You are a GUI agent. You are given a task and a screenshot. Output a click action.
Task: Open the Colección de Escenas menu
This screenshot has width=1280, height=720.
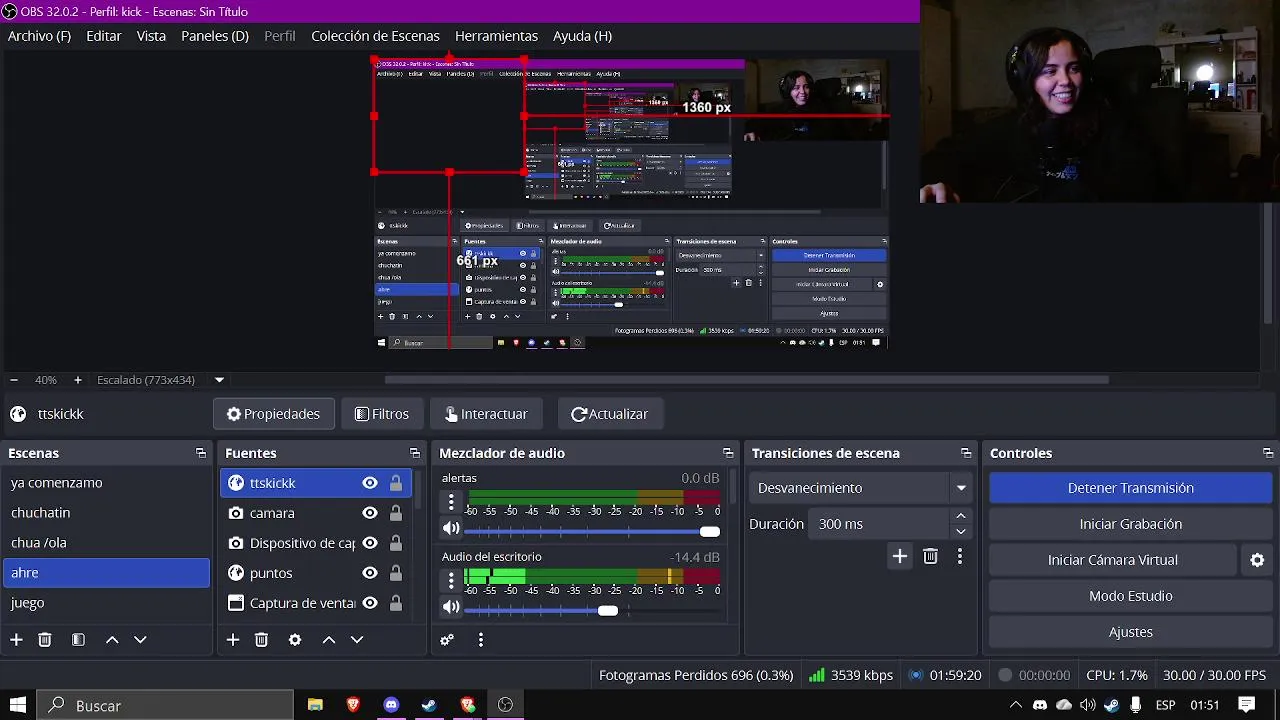coord(375,36)
